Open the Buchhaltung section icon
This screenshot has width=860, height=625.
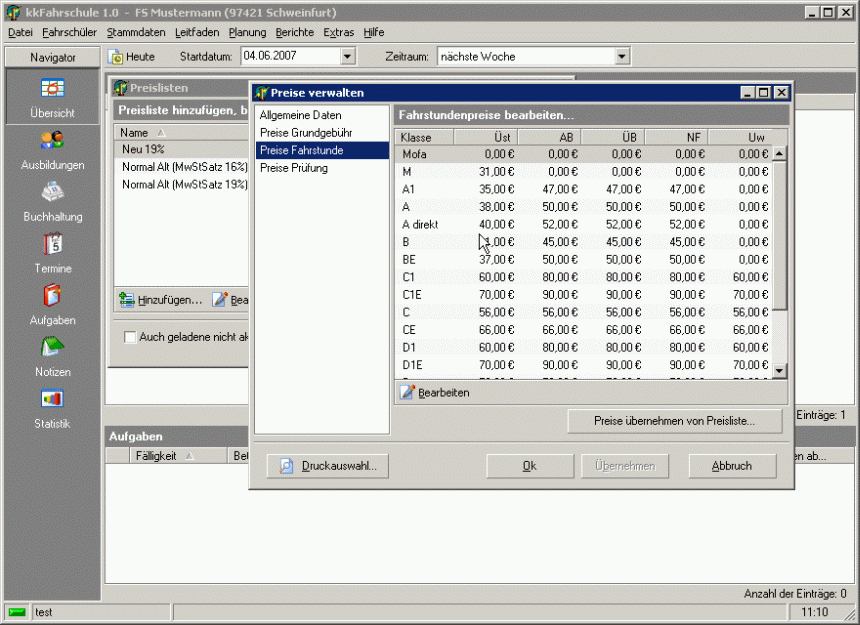(52, 193)
